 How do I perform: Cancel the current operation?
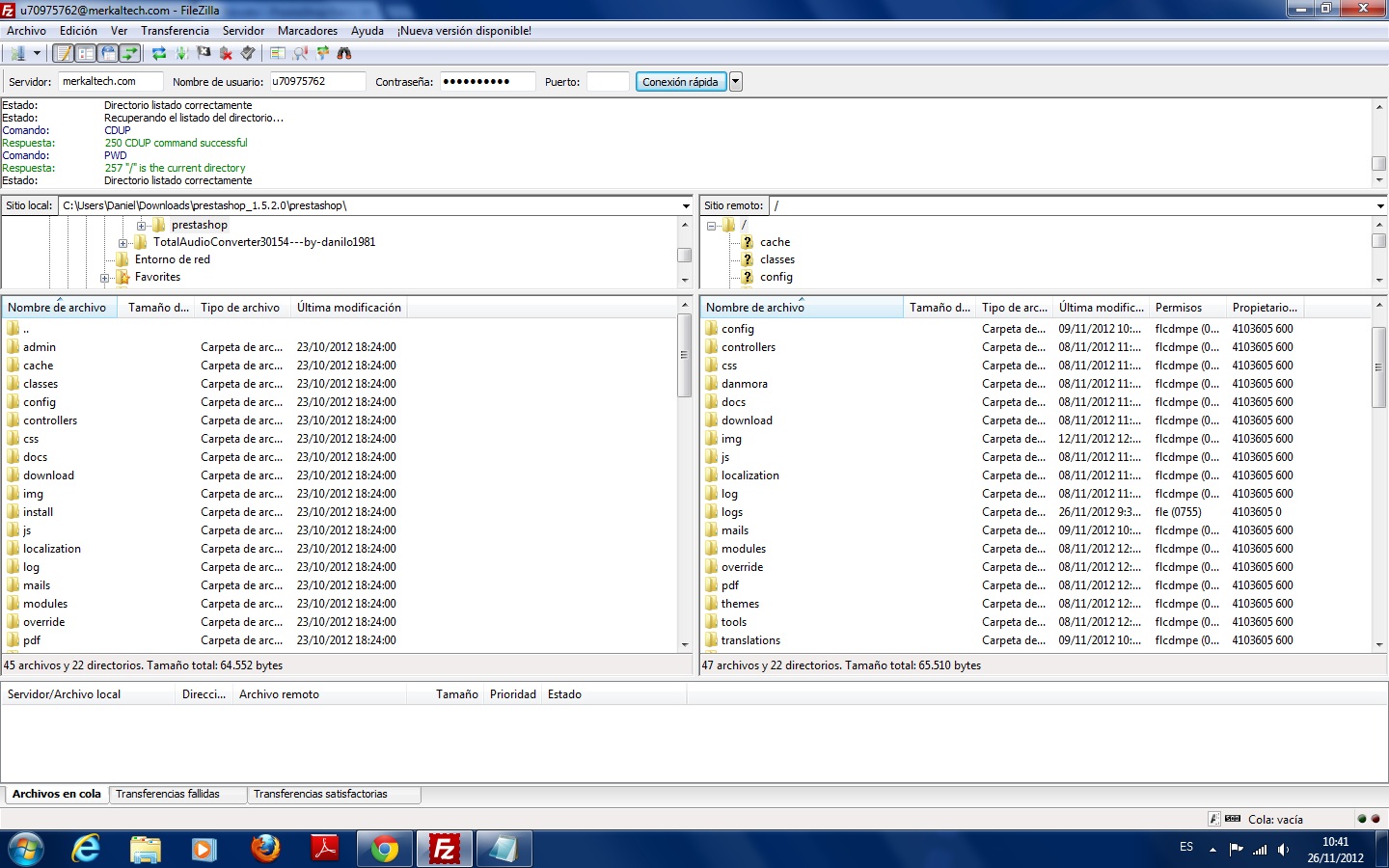pyautogui.click(x=204, y=54)
